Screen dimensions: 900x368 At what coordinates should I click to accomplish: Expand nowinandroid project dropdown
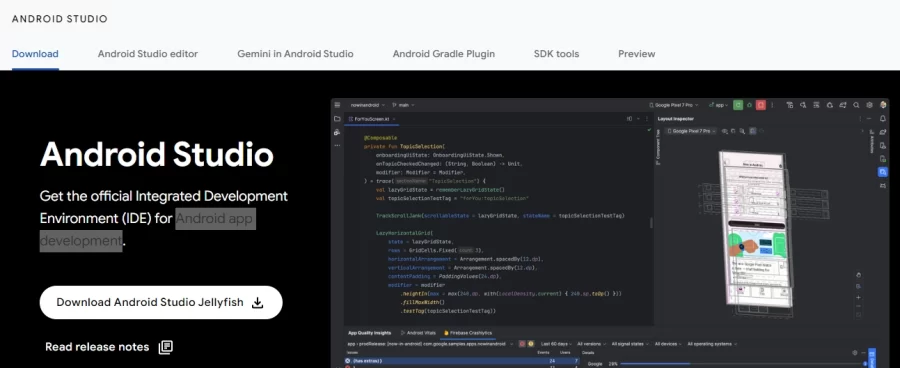coord(368,105)
